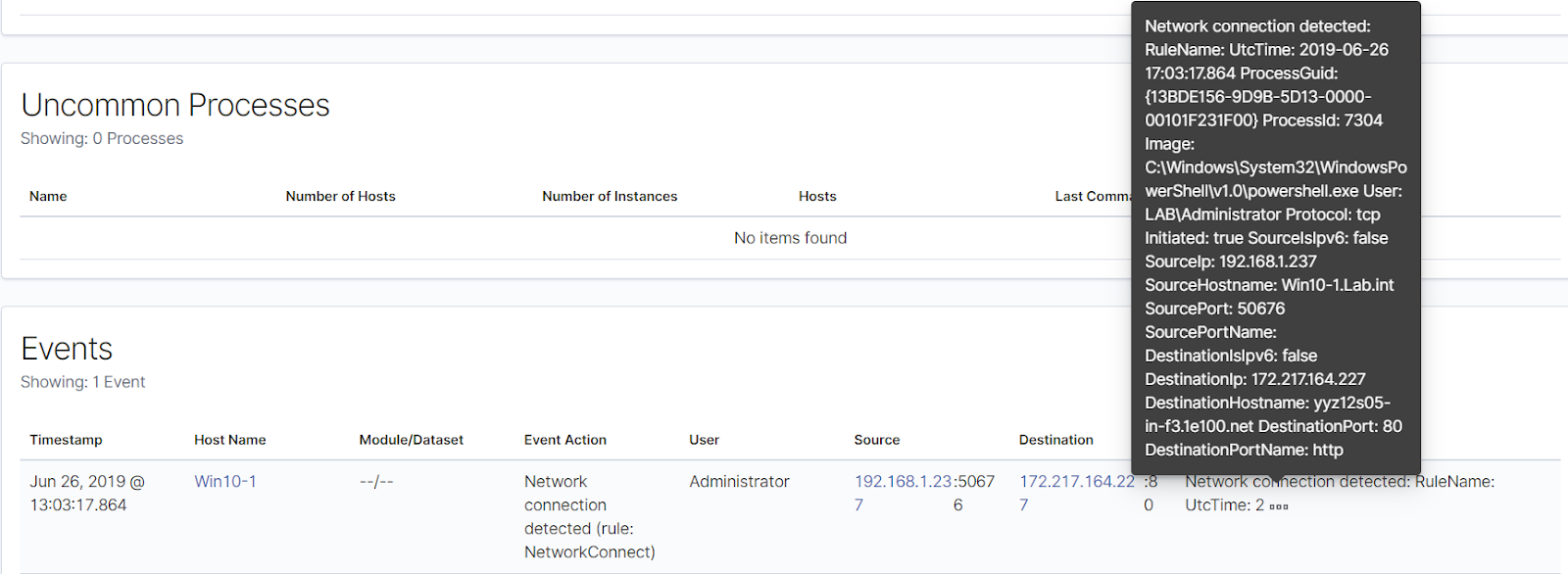Open source IP 192.168.1.237 link

pyautogui.click(x=903, y=482)
